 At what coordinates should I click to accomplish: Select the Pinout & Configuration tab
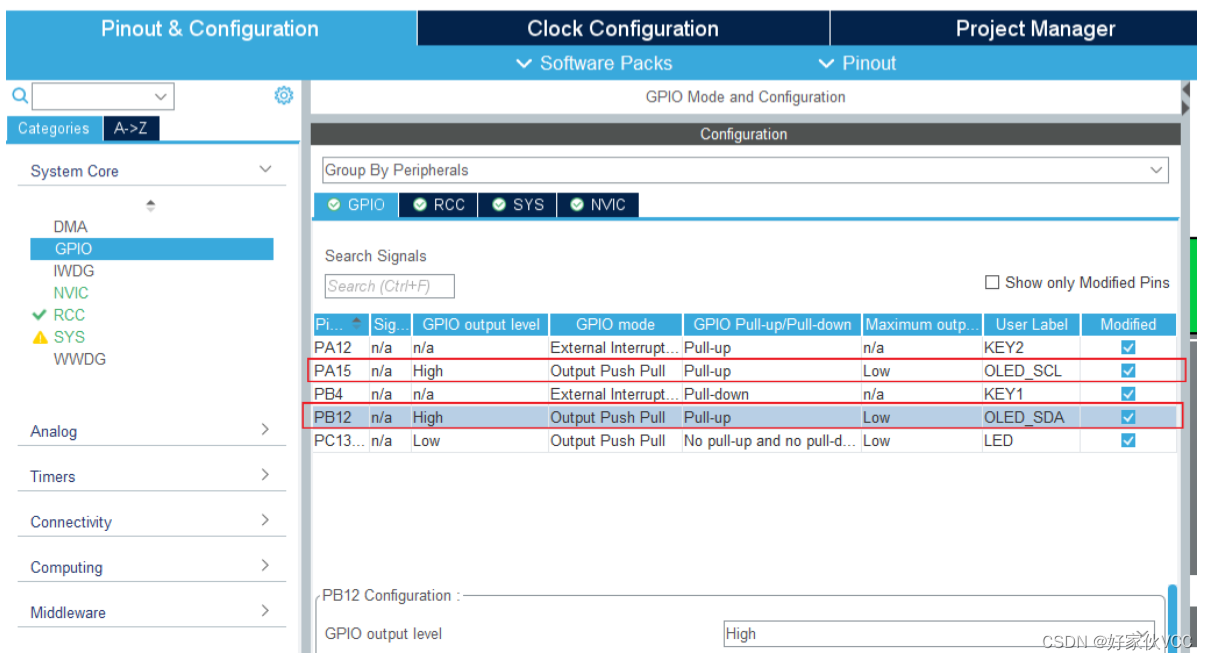(x=210, y=28)
